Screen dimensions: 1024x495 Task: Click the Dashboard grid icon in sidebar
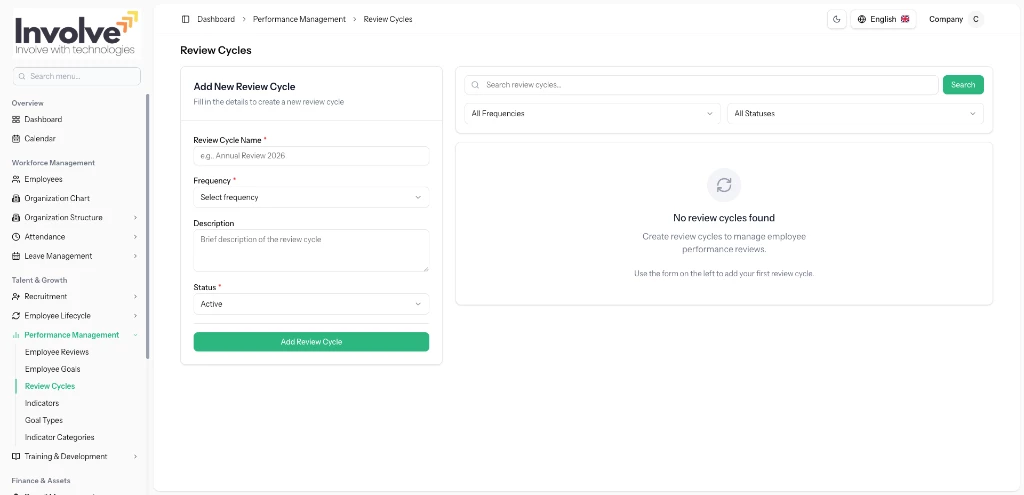click(16, 120)
